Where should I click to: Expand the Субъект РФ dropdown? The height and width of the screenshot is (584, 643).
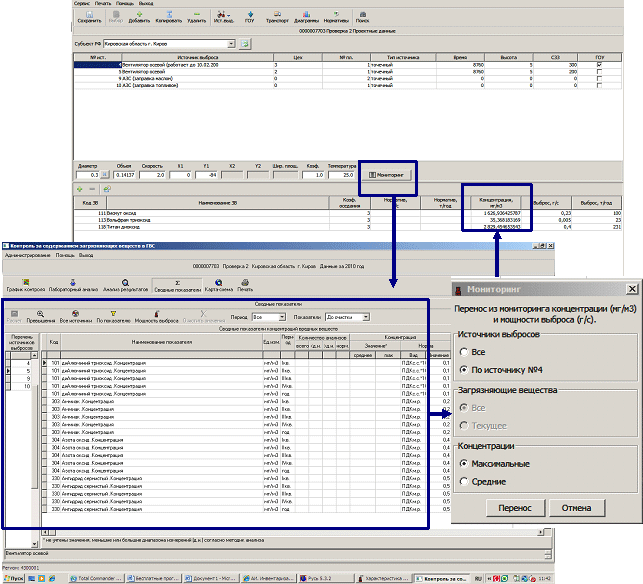click(244, 44)
